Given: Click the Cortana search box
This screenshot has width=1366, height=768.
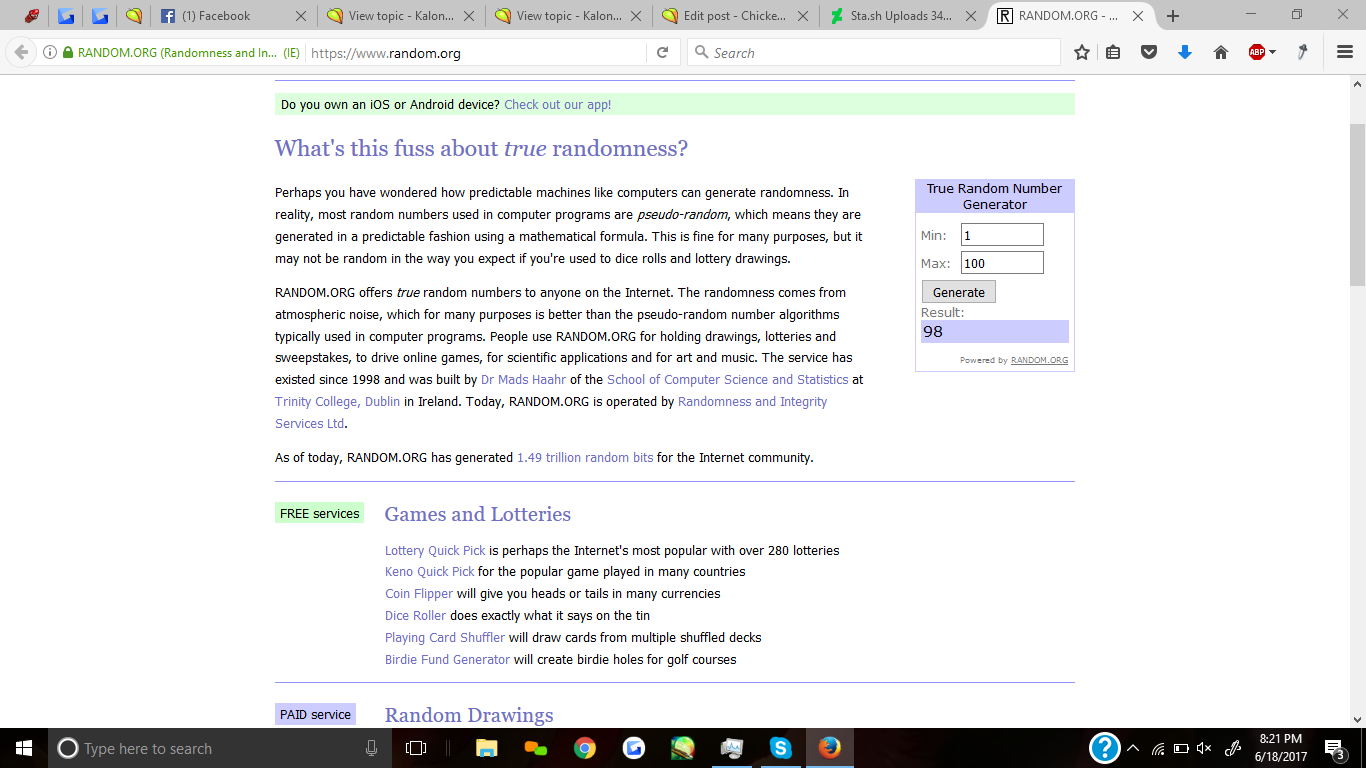Looking at the screenshot, I should click(x=220, y=748).
